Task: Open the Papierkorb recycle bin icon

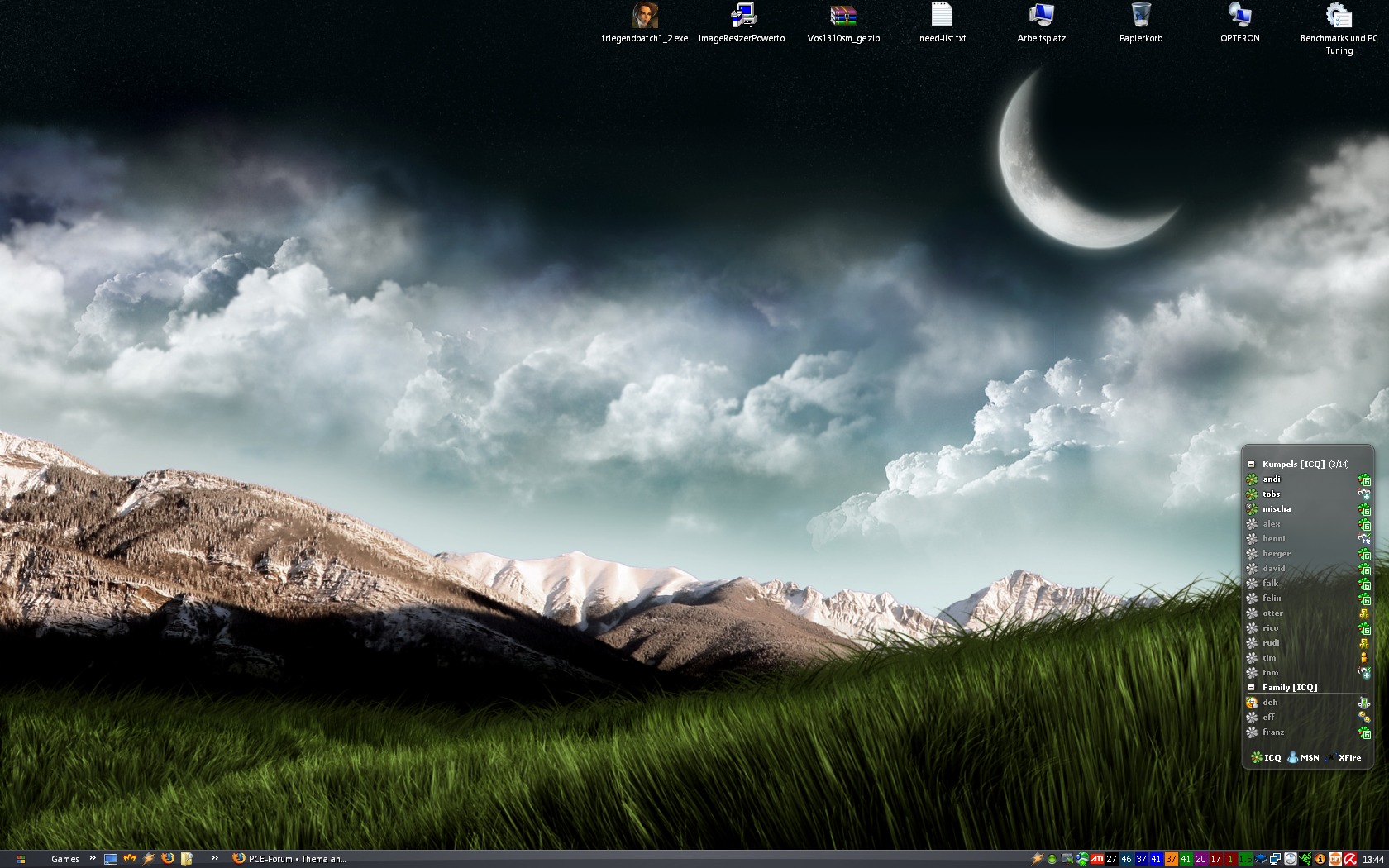Action: click(1141, 17)
